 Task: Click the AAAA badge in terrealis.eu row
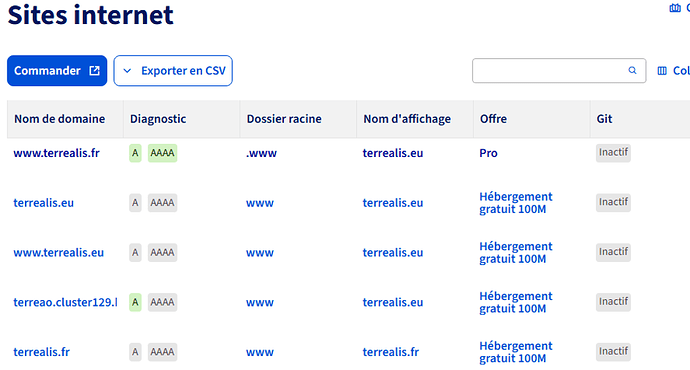click(162, 203)
